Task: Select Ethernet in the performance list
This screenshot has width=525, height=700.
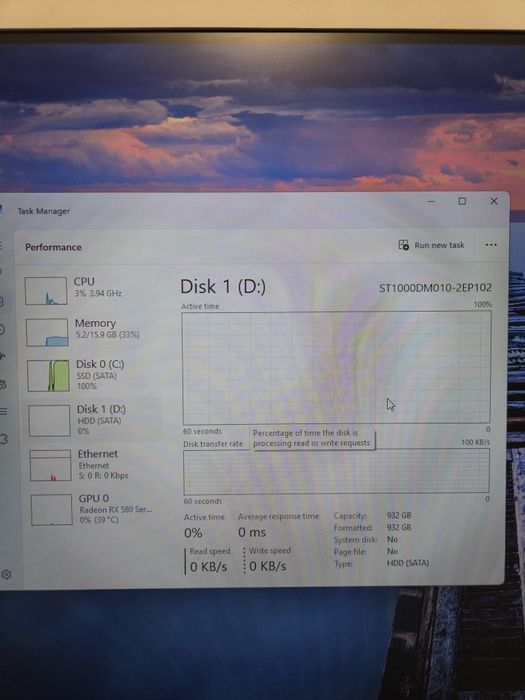Action: [94, 465]
